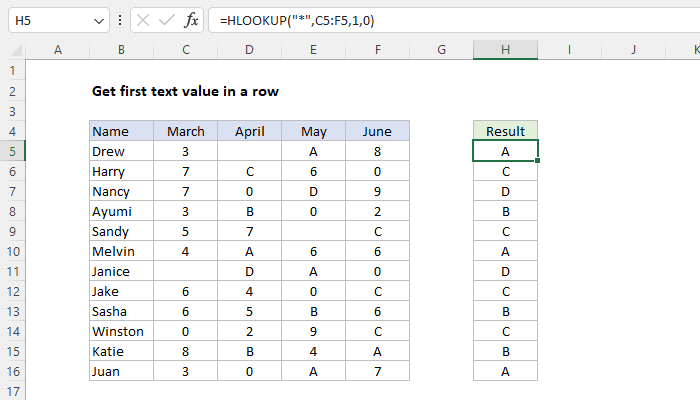
Task: Select the 'Sandy' name cell
Action: pyautogui.click(x=121, y=231)
